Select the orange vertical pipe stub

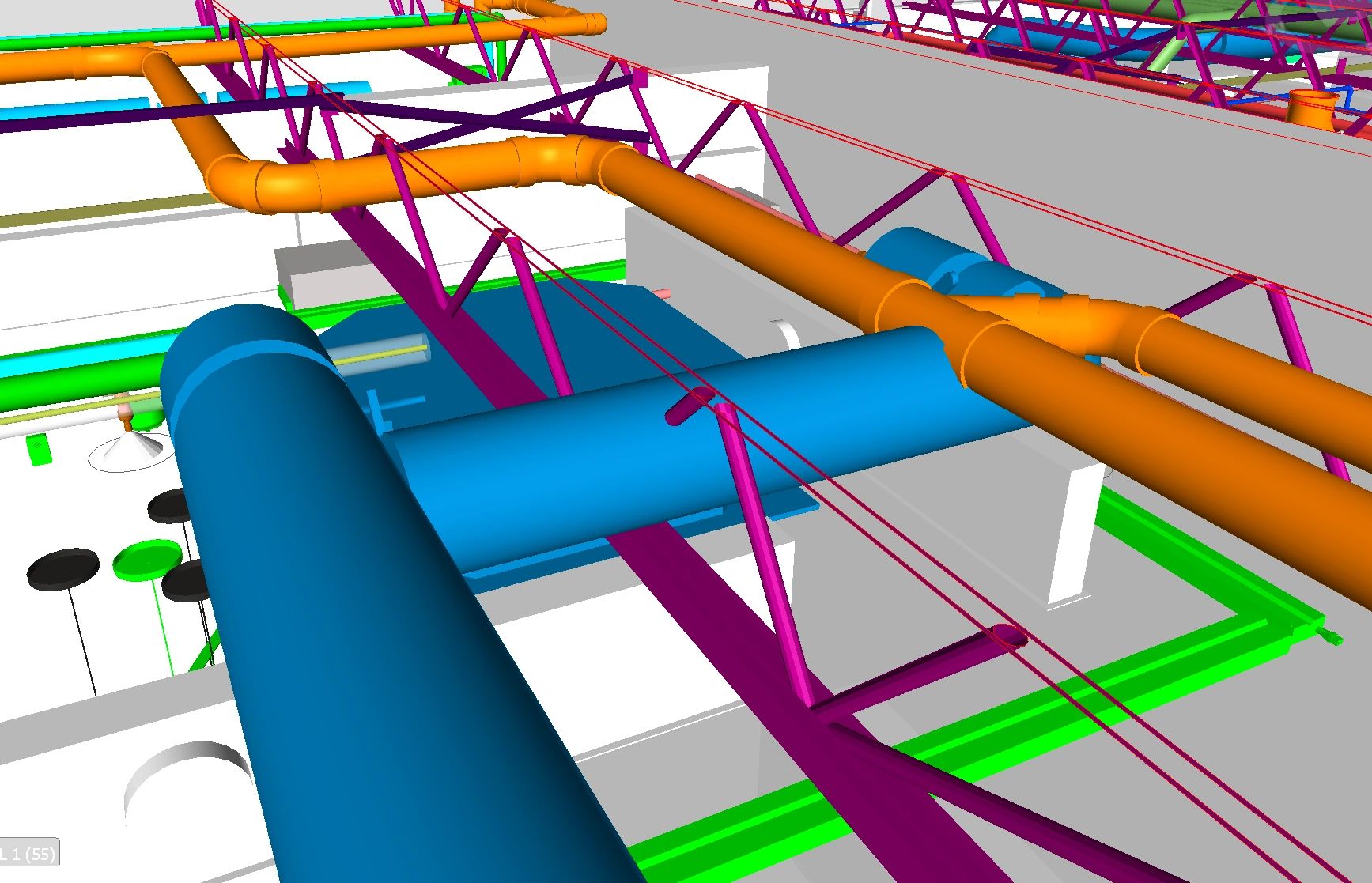1312,108
